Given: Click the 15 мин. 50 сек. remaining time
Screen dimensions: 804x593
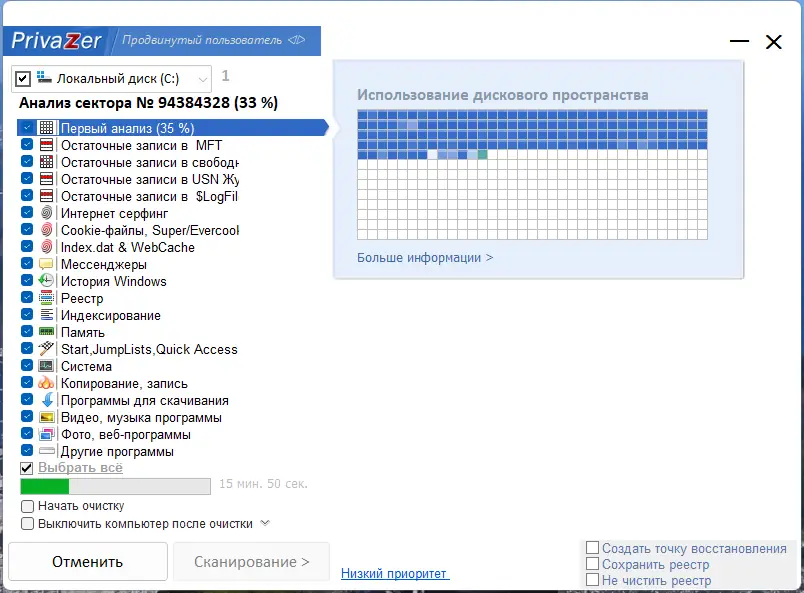Looking at the screenshot, I should pos(264,484).
